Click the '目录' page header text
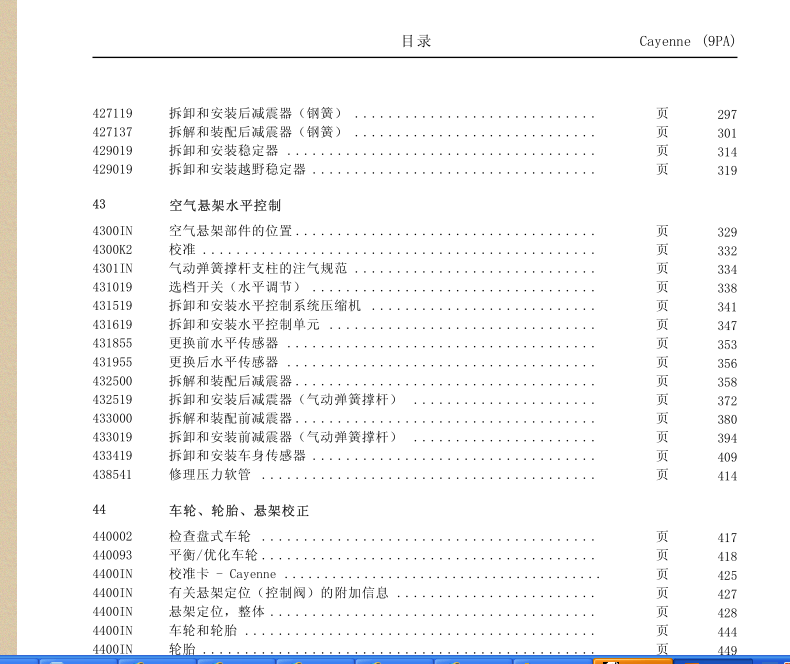This screenshot has height=664, width=790. tap(416, 41)
